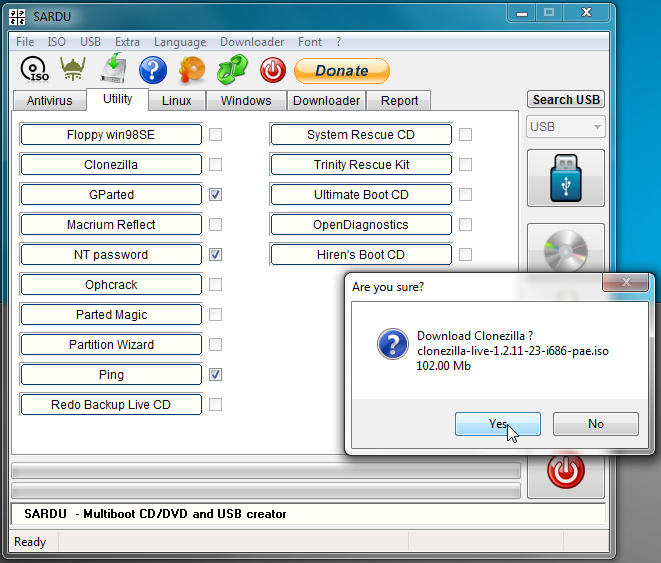The height and width of the screenshot is (563, 661).
Task: Toggle the Floppy win98SE checkbox
Action: (x=215, y=135)
